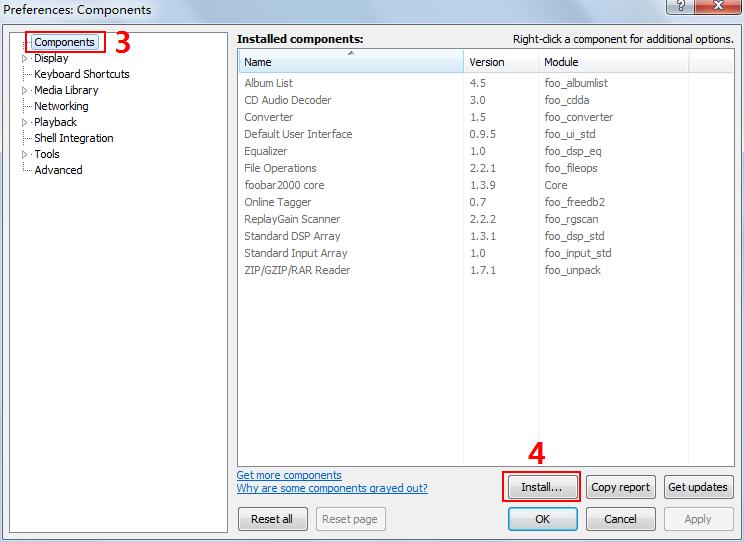Click the foo_freedb2 module cell
The width and height of the screenshot is (744, 542).
(575, 202)
